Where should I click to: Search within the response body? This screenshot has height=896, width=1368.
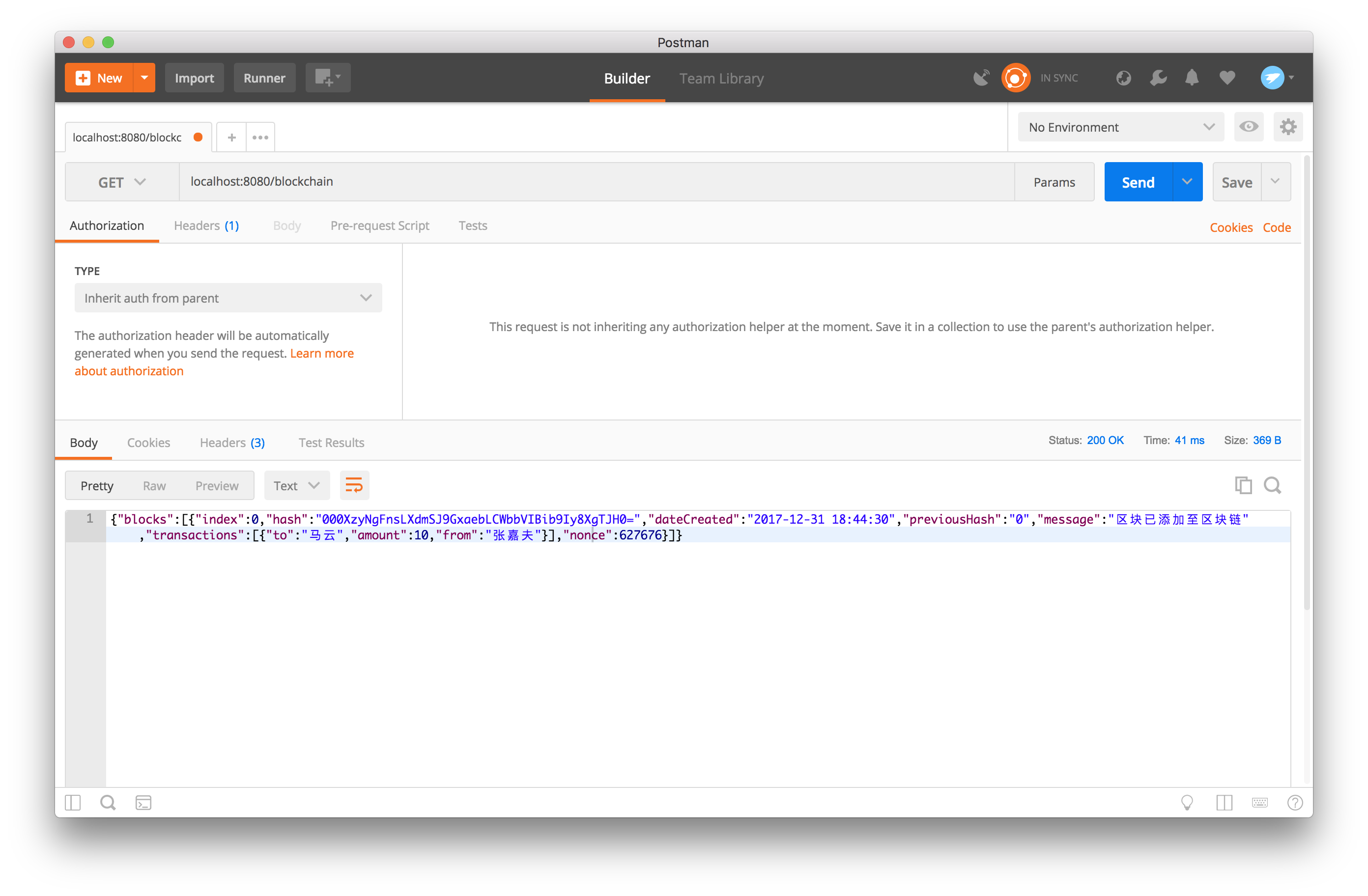tap(1273, 486)
